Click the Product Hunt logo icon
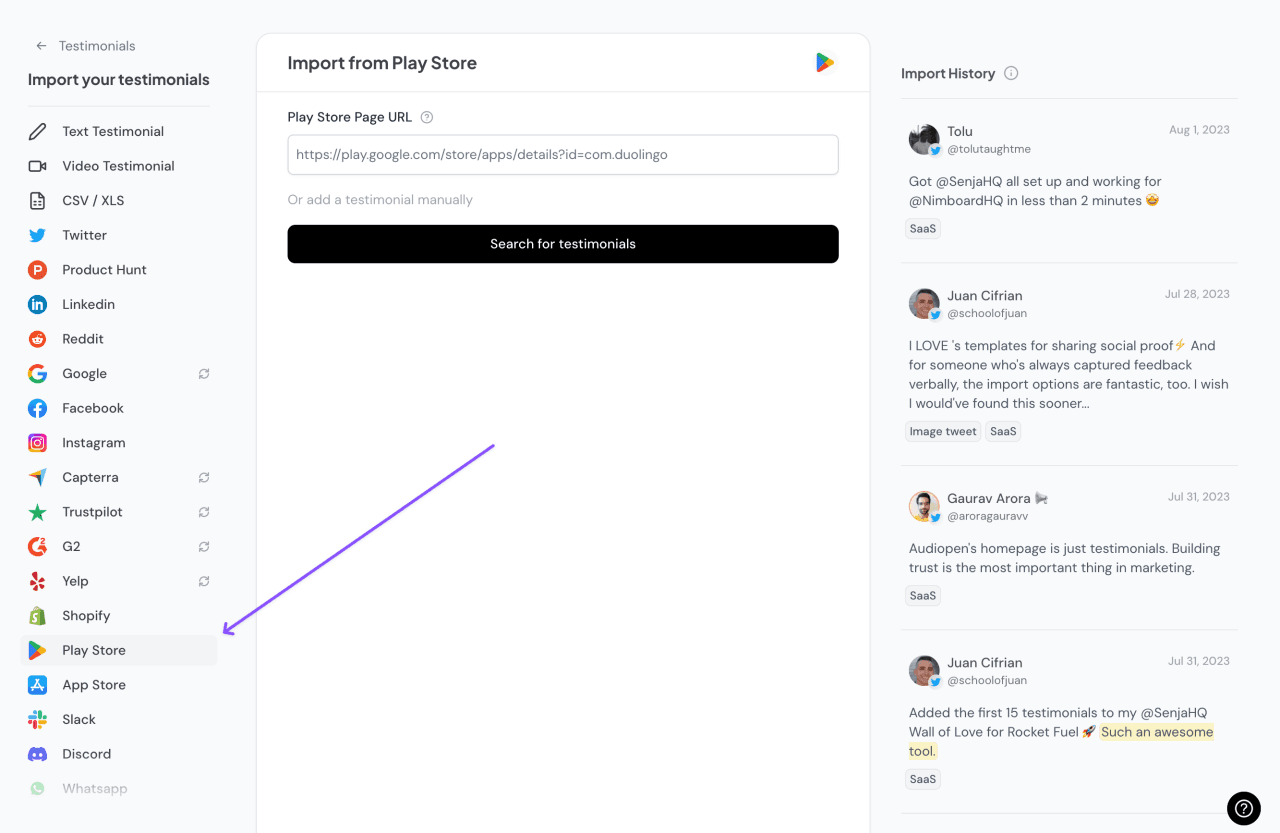1280x833 pixels. [x=37, y=270]
